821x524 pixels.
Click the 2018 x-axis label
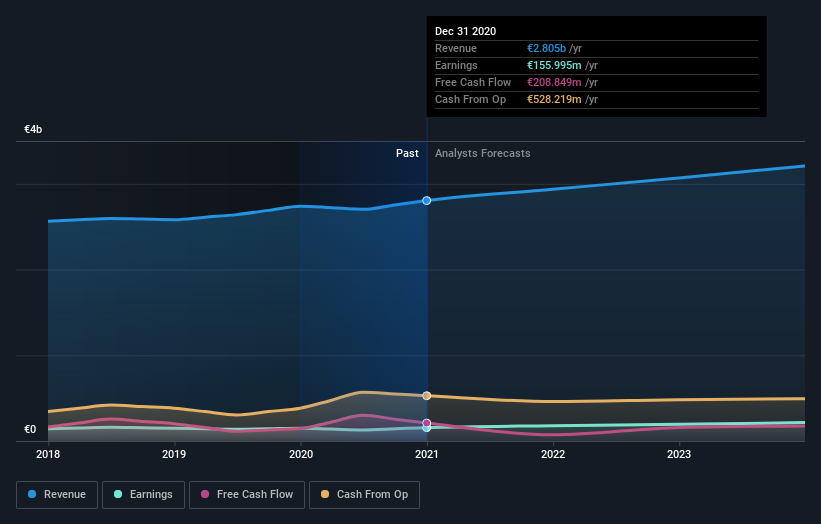[x=48, y=454]
